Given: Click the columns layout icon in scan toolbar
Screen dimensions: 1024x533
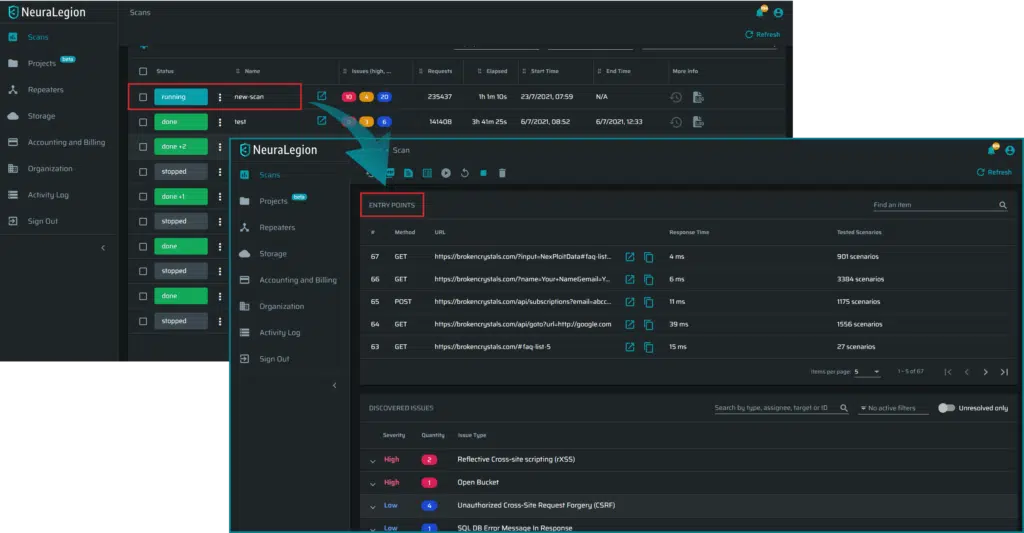Looking at the screenshot, I should click(x=427, y=173).
